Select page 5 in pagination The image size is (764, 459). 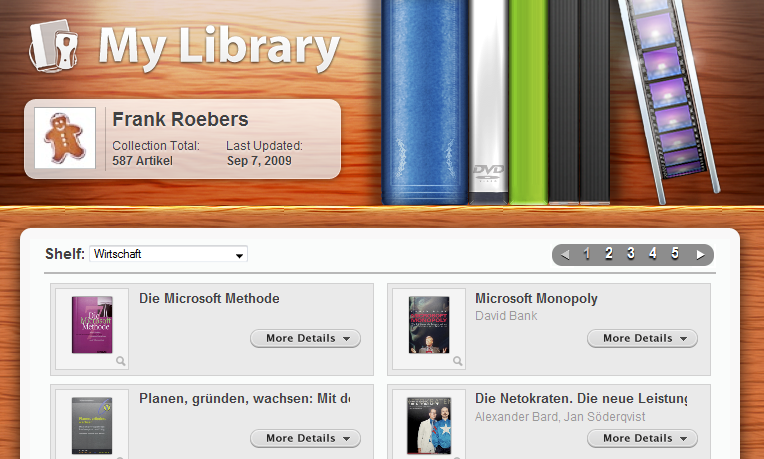point(675,253)
